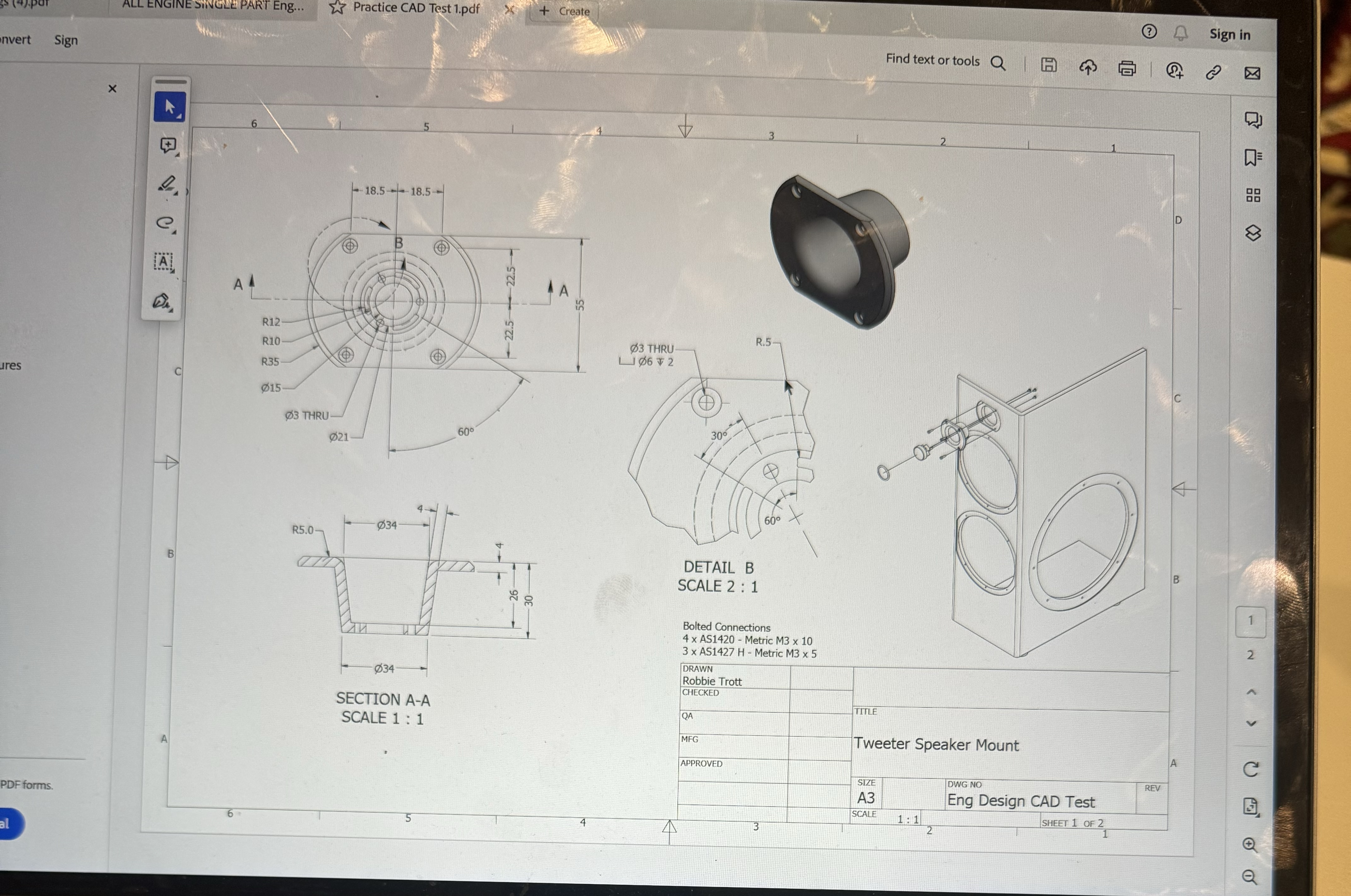This screenshot has width=1351, height=896.
Task: Select the arrow selection tool
Action: coord(170,107)
